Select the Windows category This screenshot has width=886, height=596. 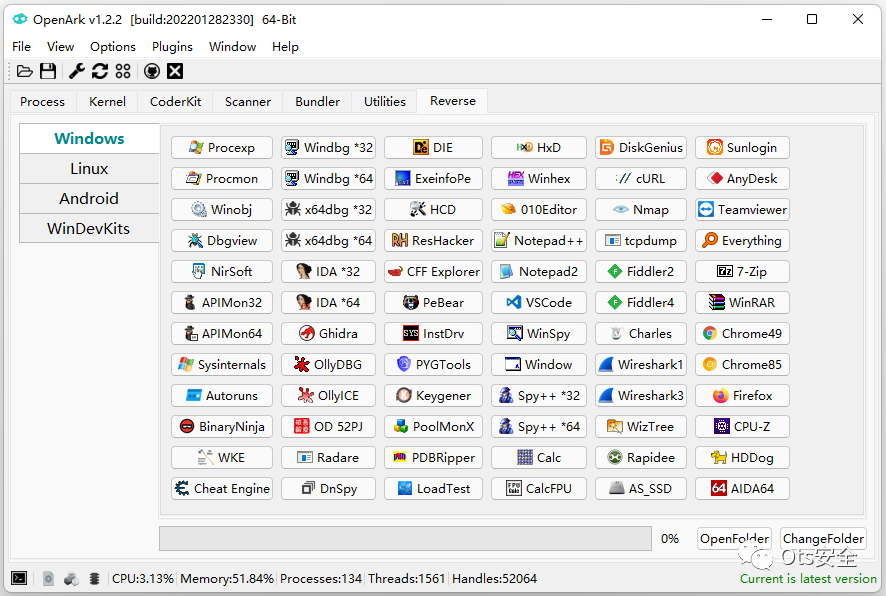click(89, 138)
